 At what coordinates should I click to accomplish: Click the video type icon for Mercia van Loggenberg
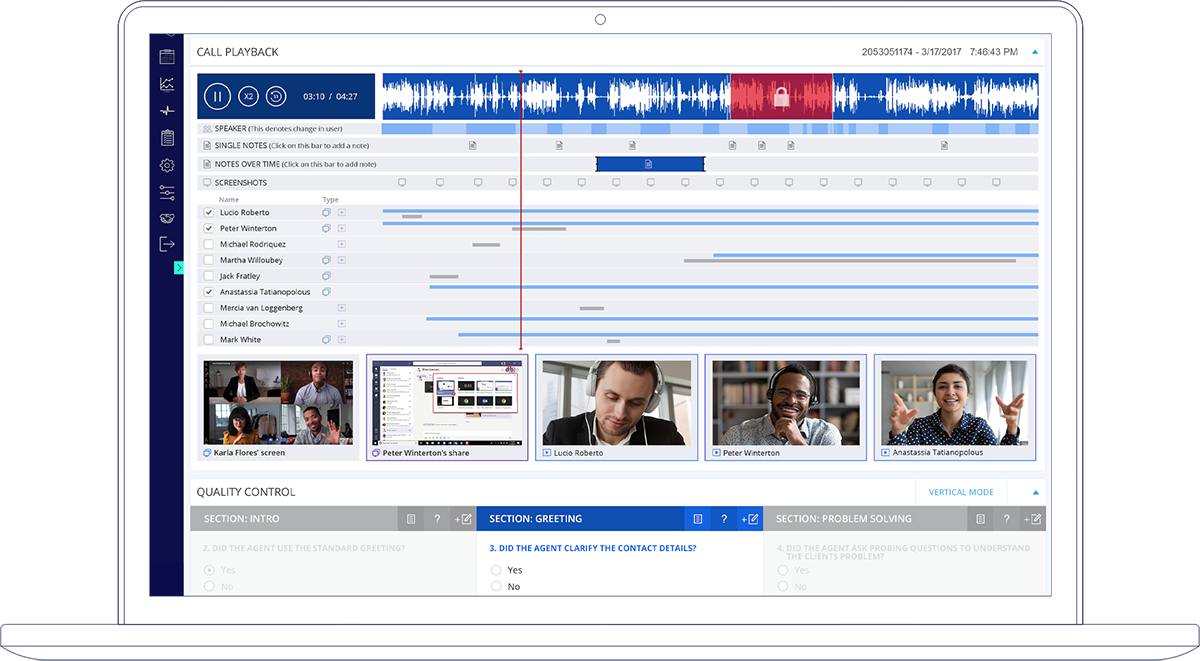341,308
